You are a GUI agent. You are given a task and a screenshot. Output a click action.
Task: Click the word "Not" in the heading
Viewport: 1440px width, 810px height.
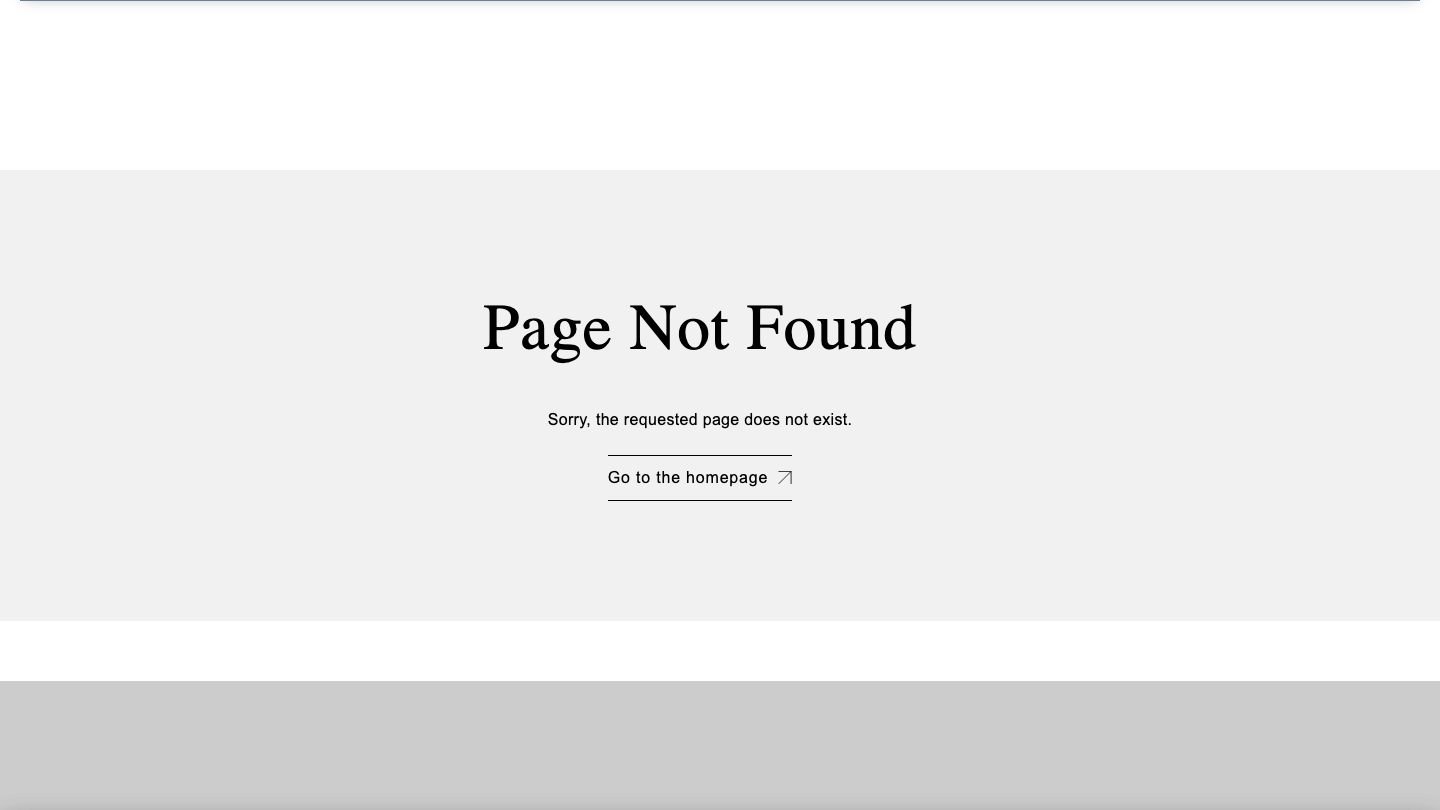click(678, 327)
